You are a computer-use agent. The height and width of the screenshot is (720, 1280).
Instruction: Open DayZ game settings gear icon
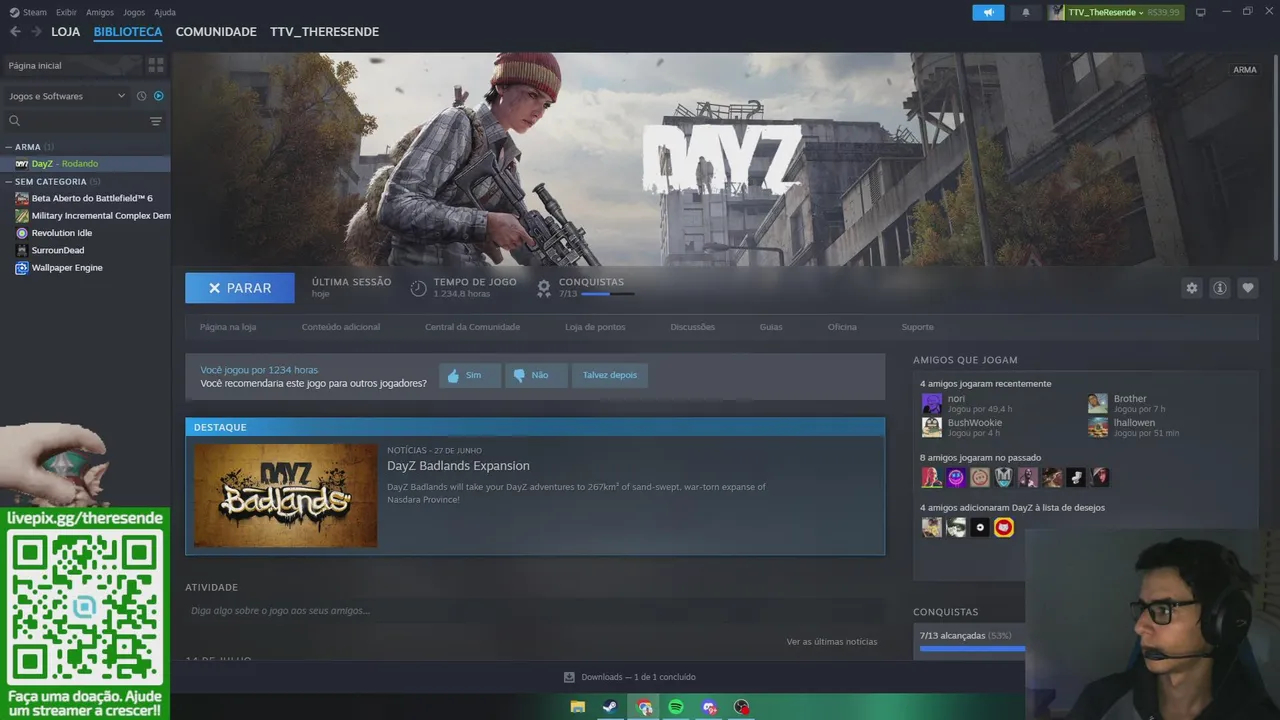point(1192,288)
